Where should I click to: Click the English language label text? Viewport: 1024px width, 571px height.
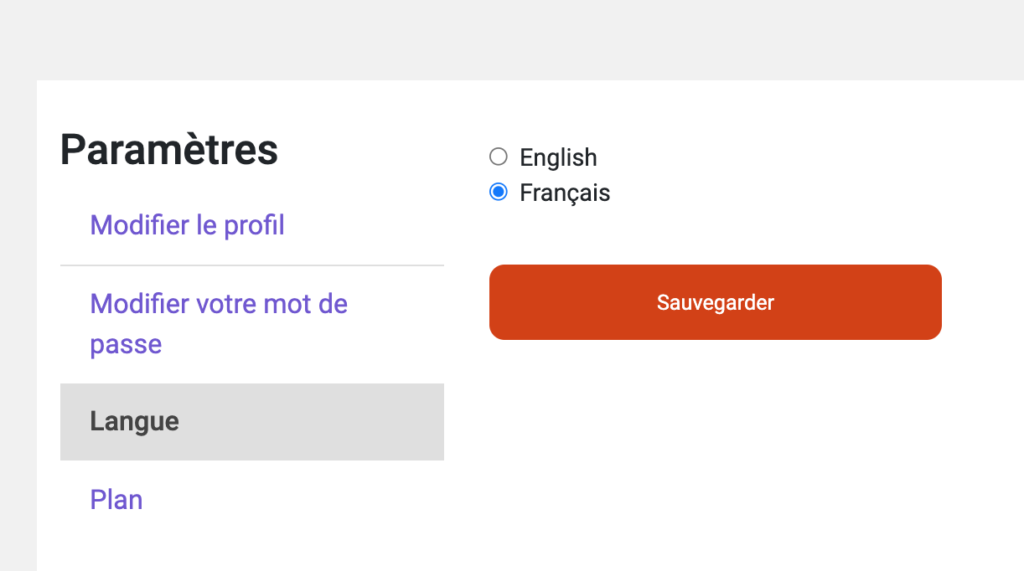[x=558, y=157]
